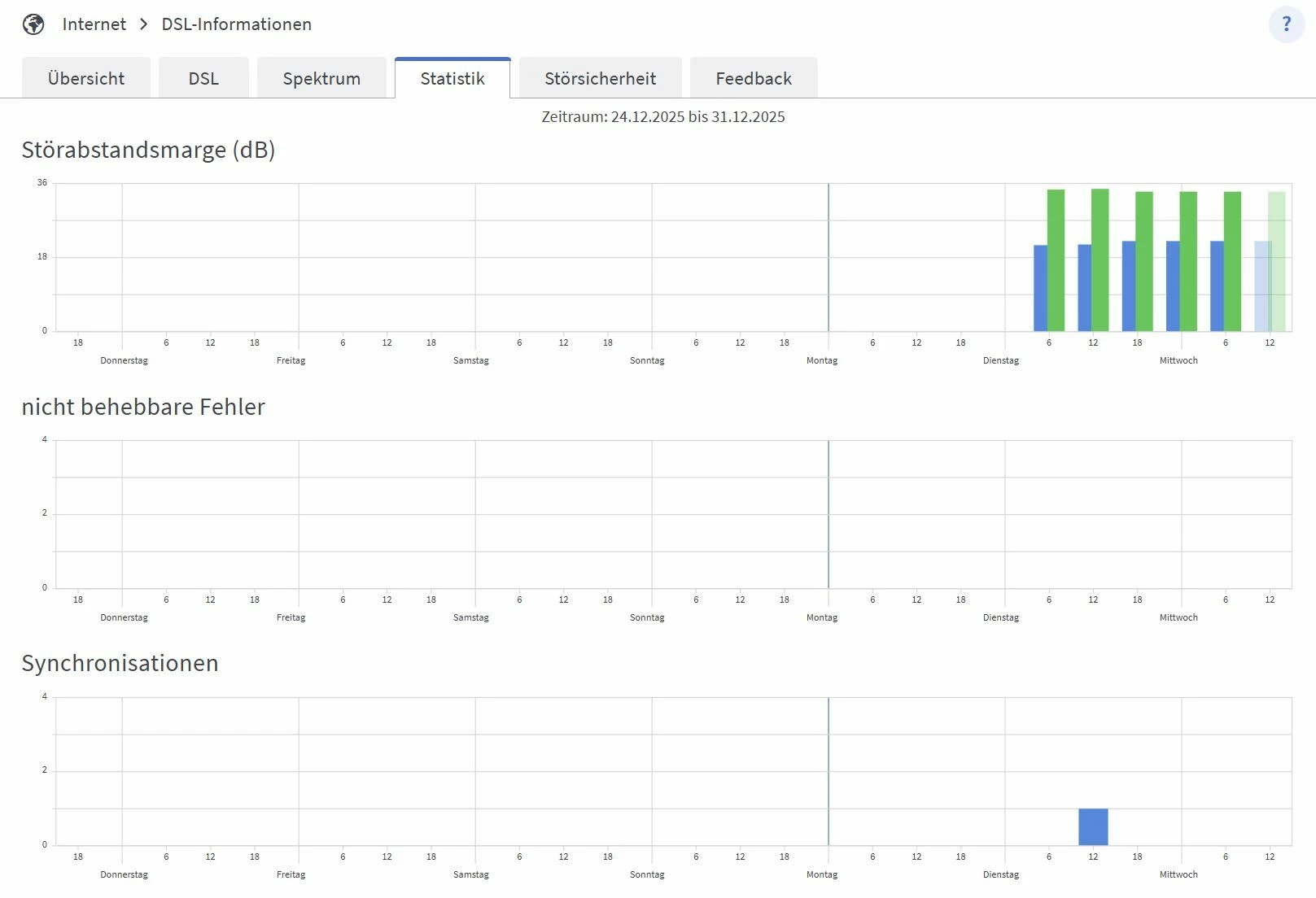Image resolution: width=1316 pixels, height=898 pixels.
Task: Click Montag label under the nicht behebbare Fehler chart
Action: pos(822,617)
